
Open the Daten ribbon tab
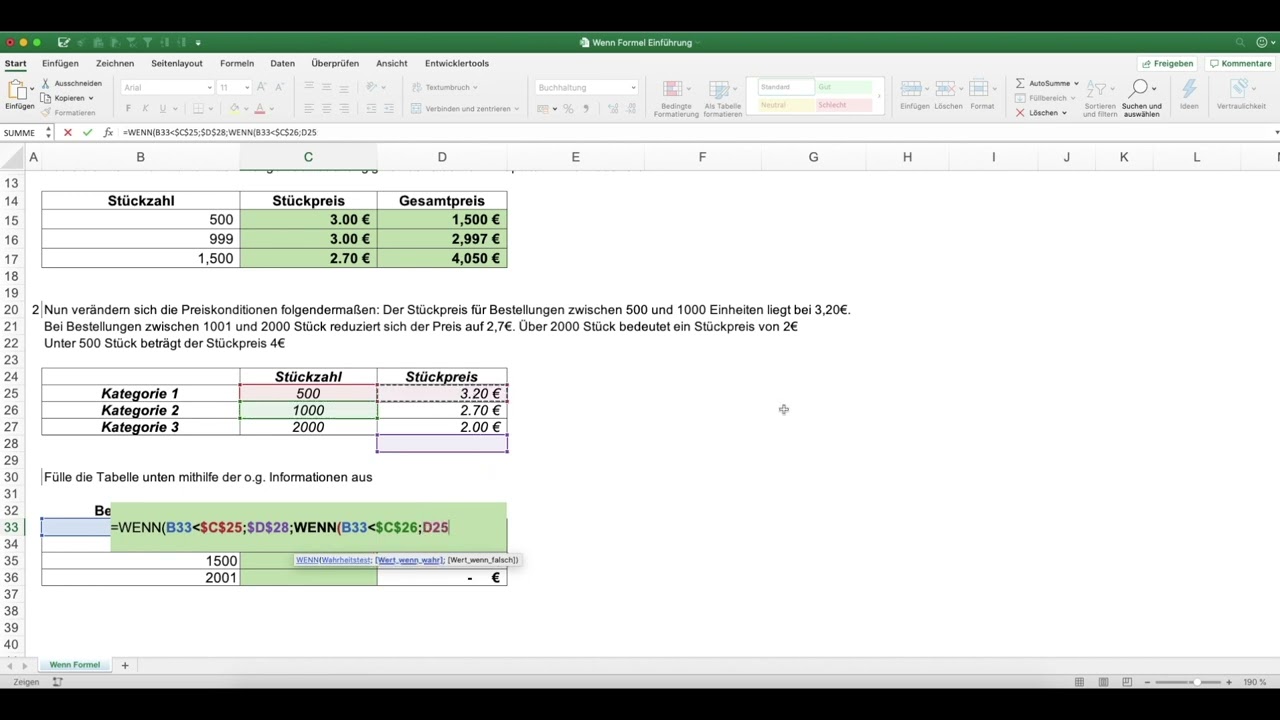click(x=282, y=63)
